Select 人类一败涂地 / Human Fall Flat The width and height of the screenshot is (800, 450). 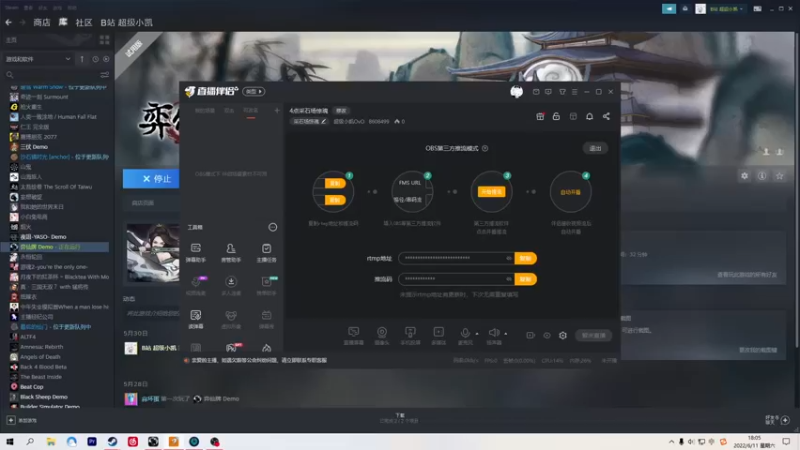click(58, 117)
